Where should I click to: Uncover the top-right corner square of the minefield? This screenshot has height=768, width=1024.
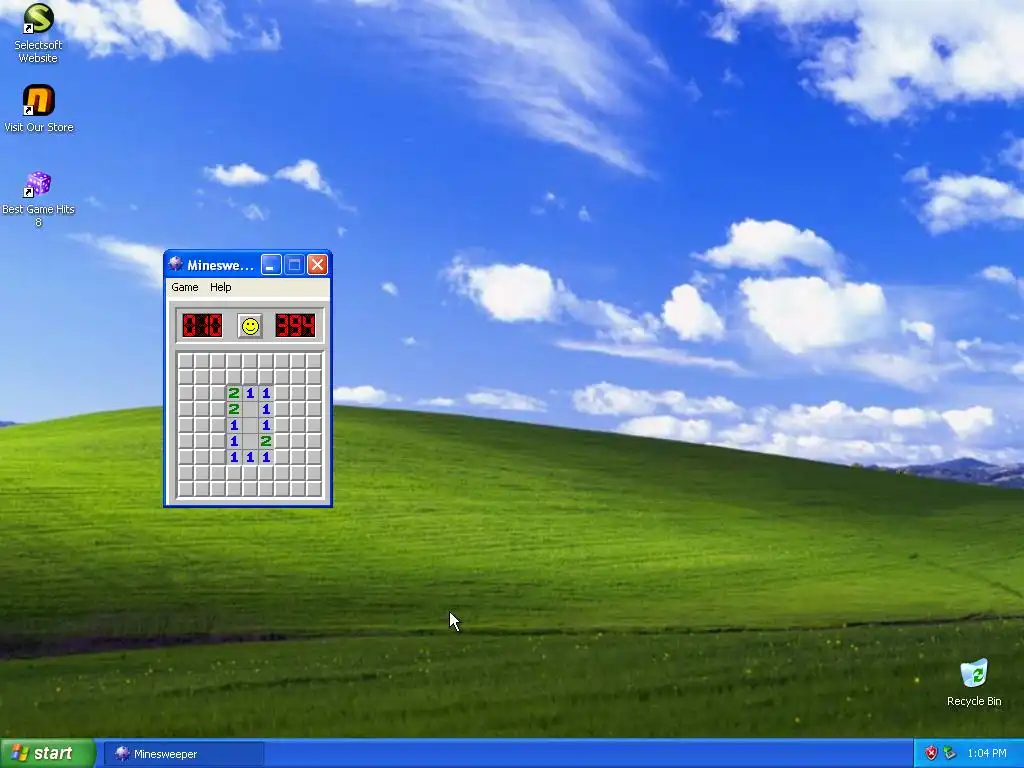pos(314,361)
